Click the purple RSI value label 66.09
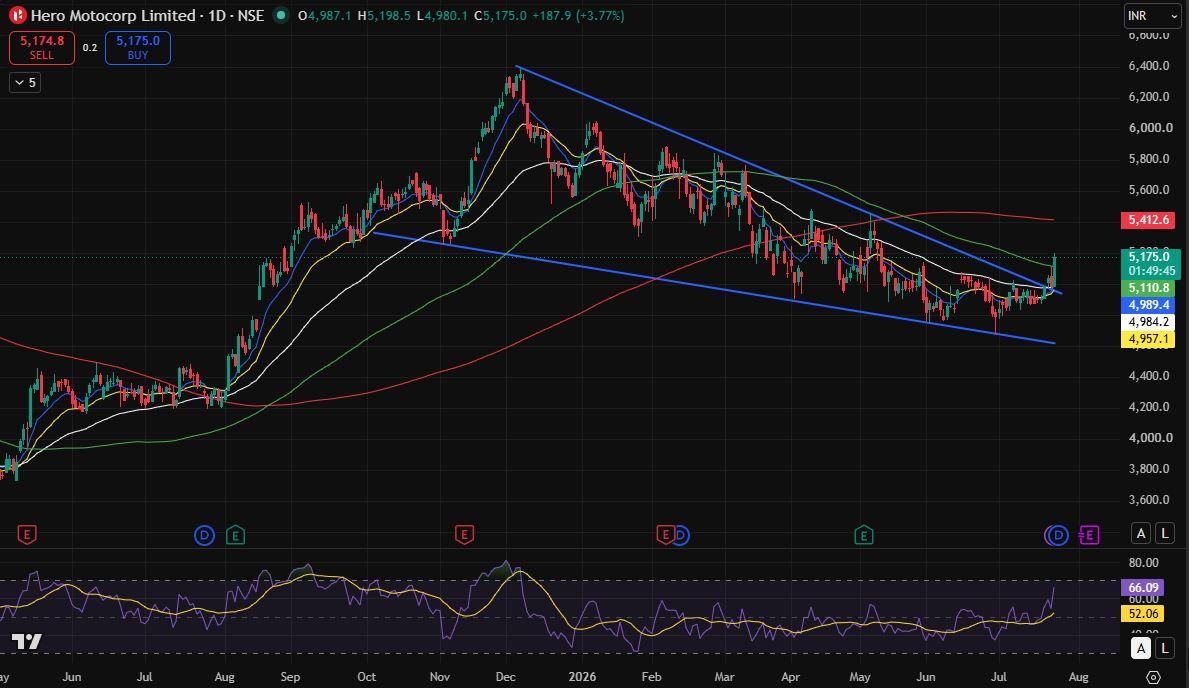The height and width of the screenshot is (688, 1189). 1143,587
